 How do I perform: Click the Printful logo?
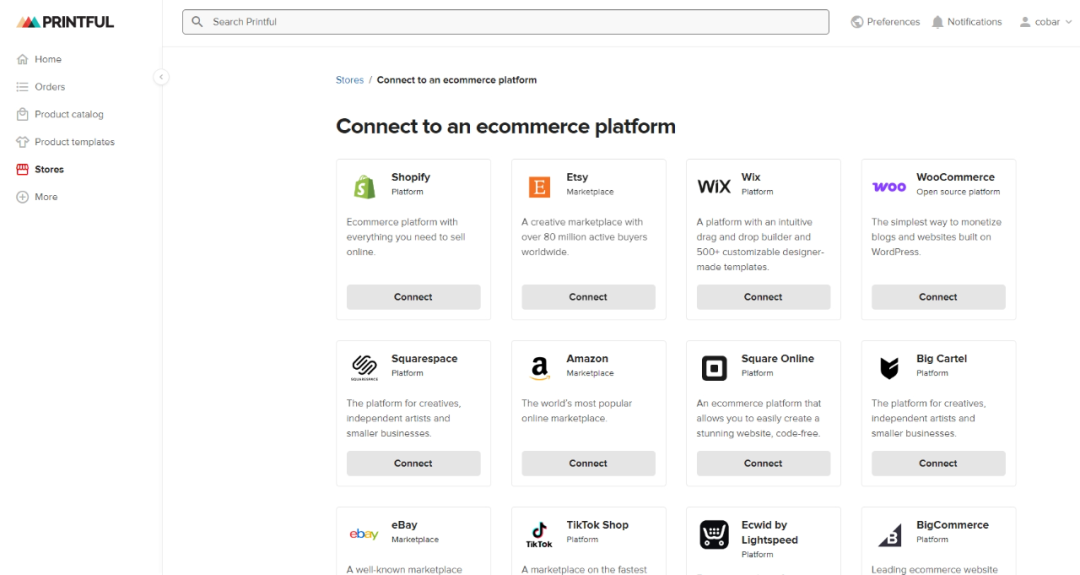click(65, 22)
